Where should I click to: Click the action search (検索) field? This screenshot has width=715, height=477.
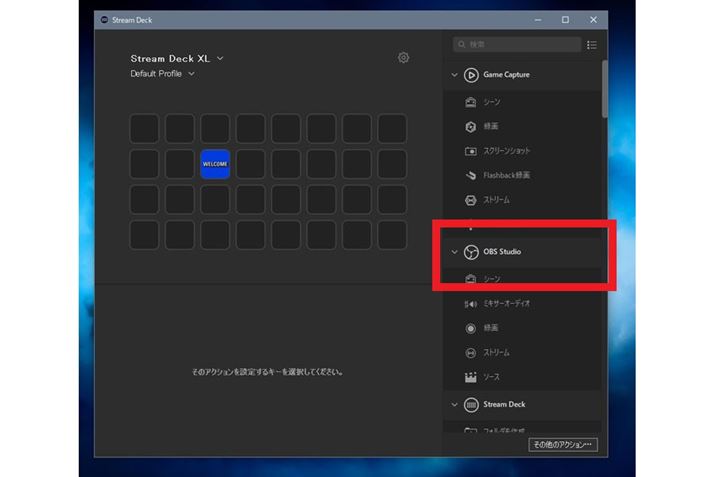(517, 45)
